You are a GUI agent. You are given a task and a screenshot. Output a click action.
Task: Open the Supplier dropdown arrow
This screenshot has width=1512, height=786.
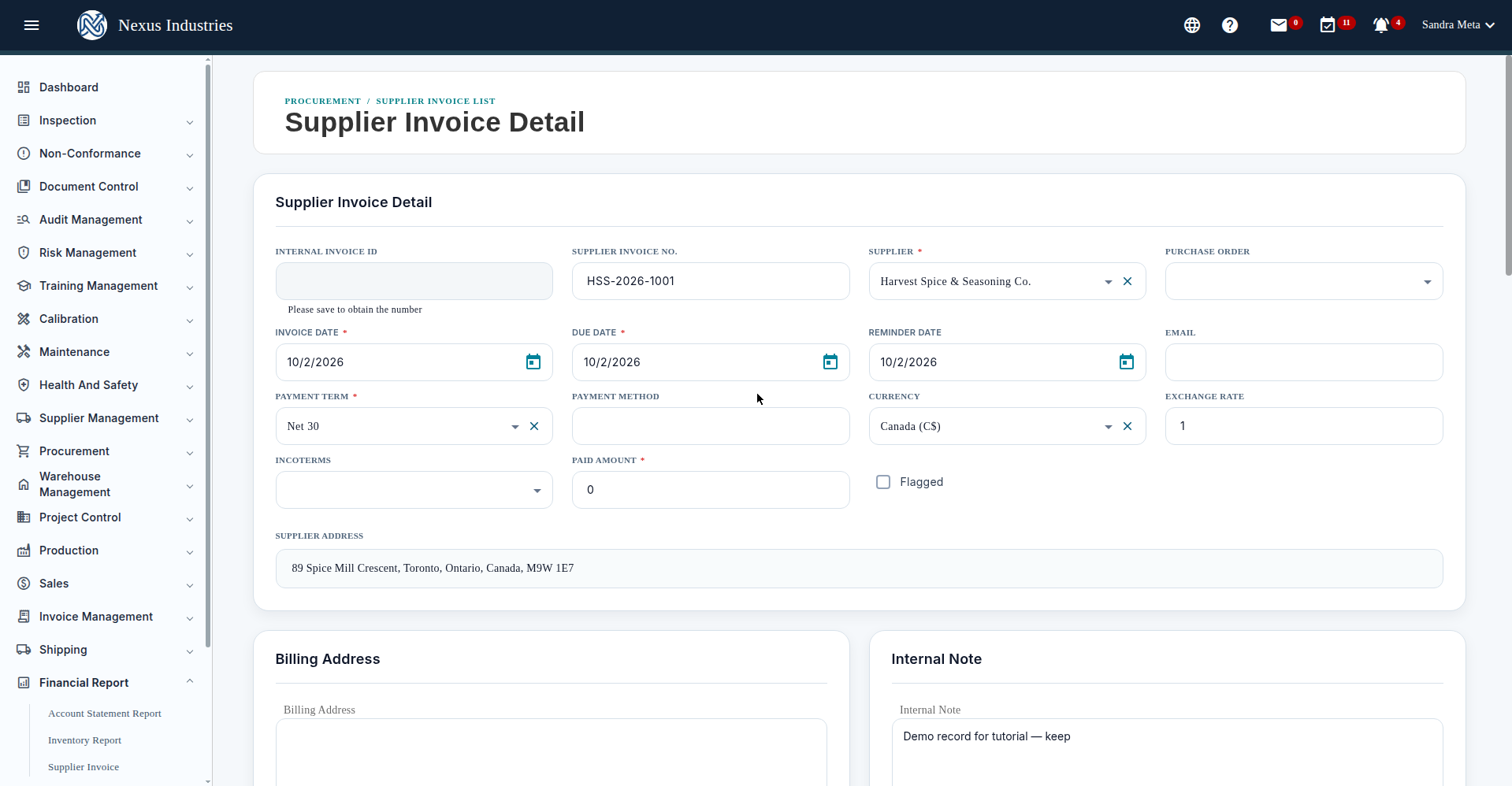tap(1109, 282)
